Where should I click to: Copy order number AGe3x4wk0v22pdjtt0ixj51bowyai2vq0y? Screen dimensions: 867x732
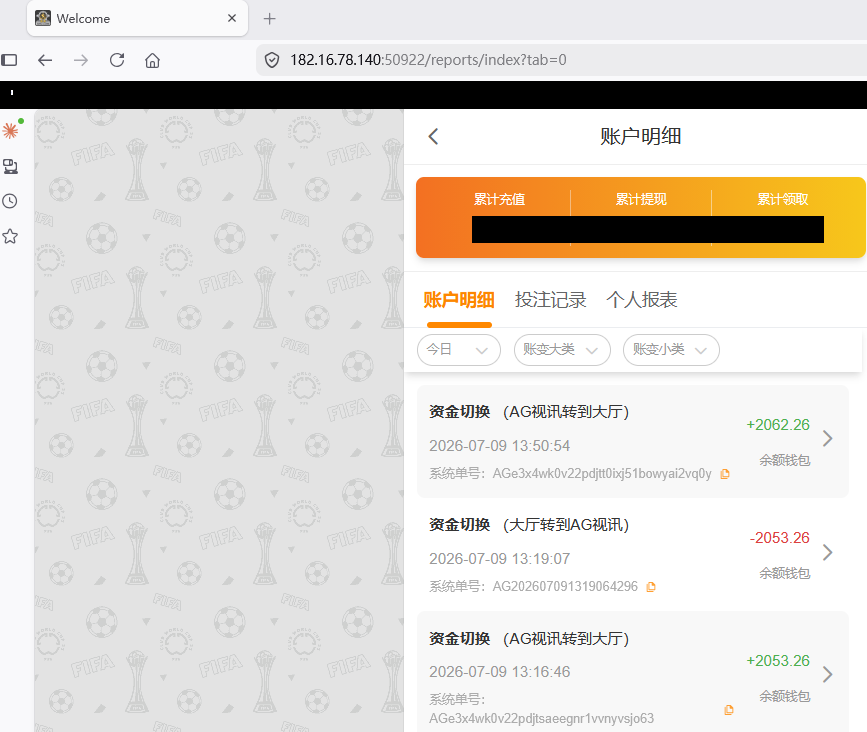tap(725, 474)
